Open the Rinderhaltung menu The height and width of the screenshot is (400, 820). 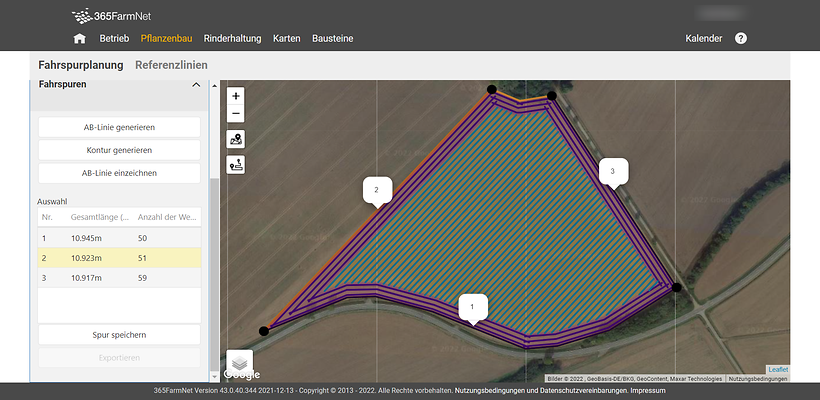[232, 38]
